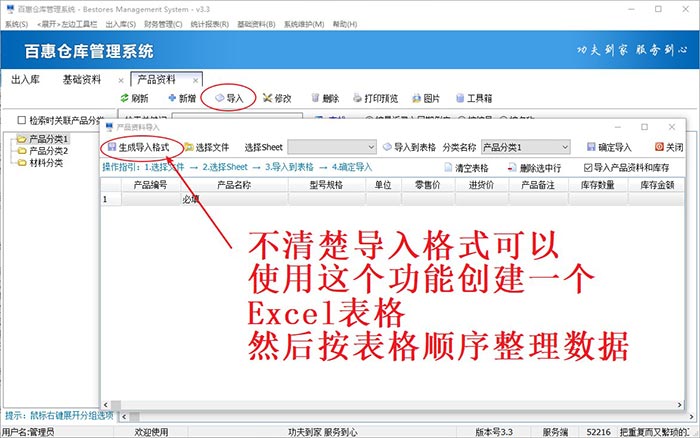Click the import dialog horizontal scrollbar
This screenshot has height=438, width=700.
393,405
